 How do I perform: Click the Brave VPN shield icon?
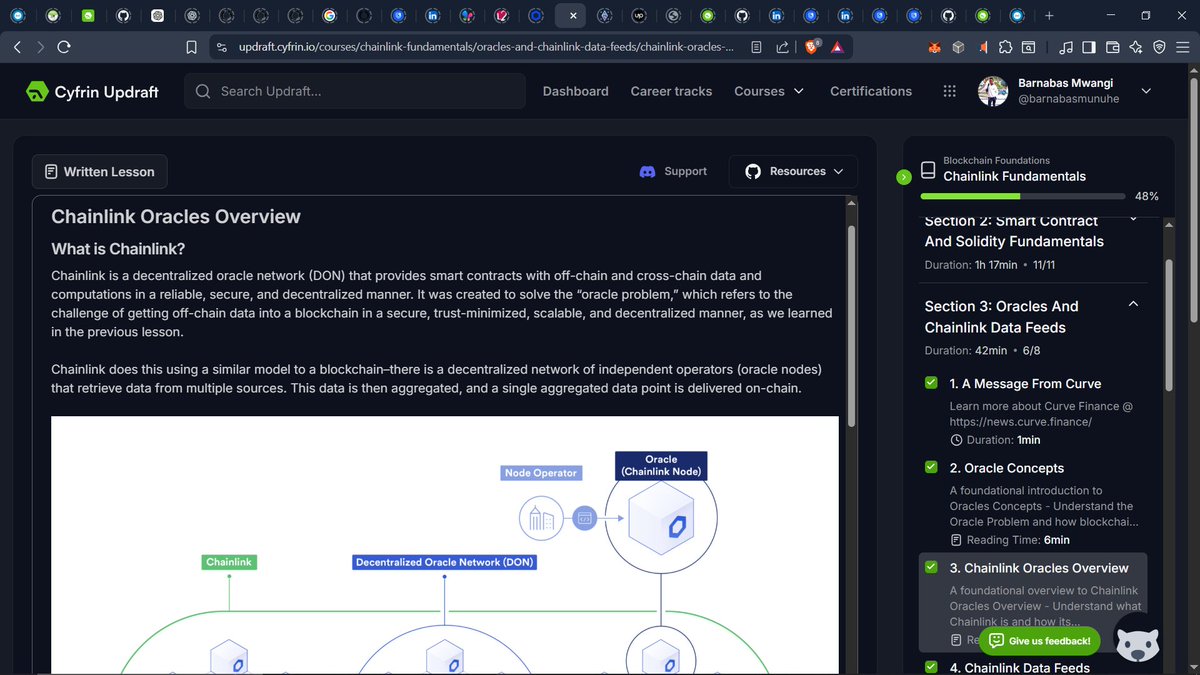[1160, 47]
